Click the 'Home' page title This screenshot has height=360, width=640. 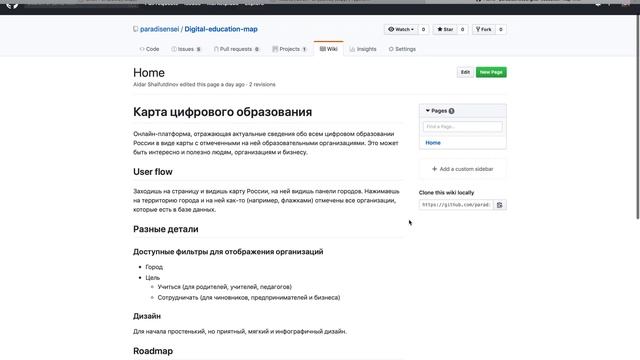click(149, 73)
